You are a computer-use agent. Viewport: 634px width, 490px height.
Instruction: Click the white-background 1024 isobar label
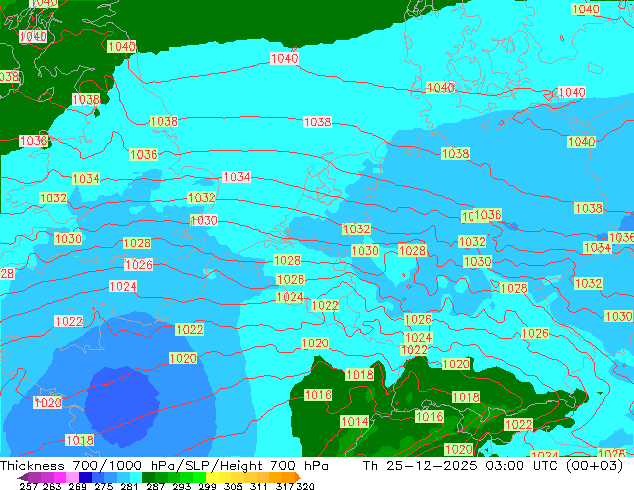pos(123,287)
